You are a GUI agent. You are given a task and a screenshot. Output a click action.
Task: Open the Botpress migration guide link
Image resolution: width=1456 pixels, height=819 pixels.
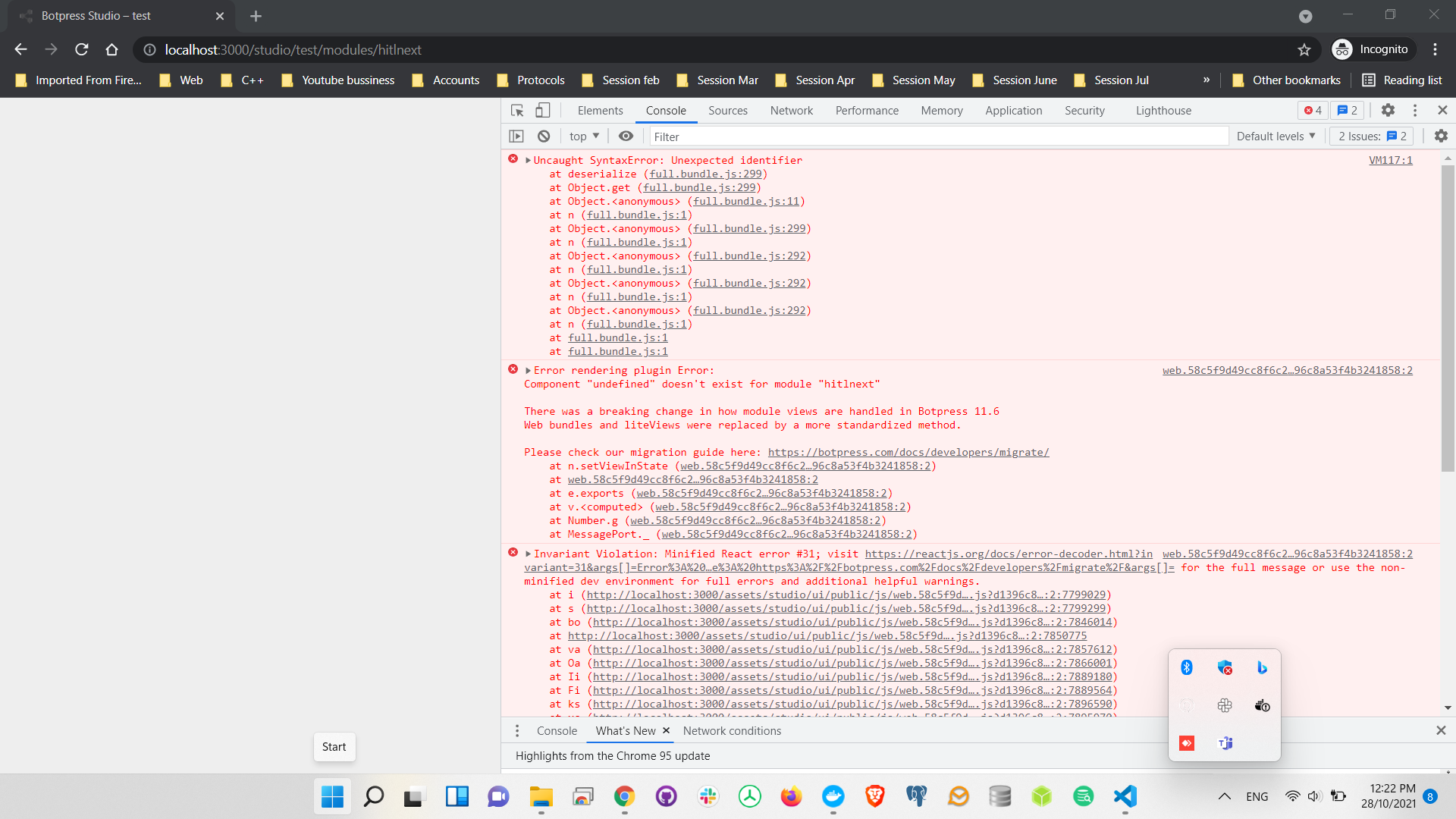(x=908, y=452)
